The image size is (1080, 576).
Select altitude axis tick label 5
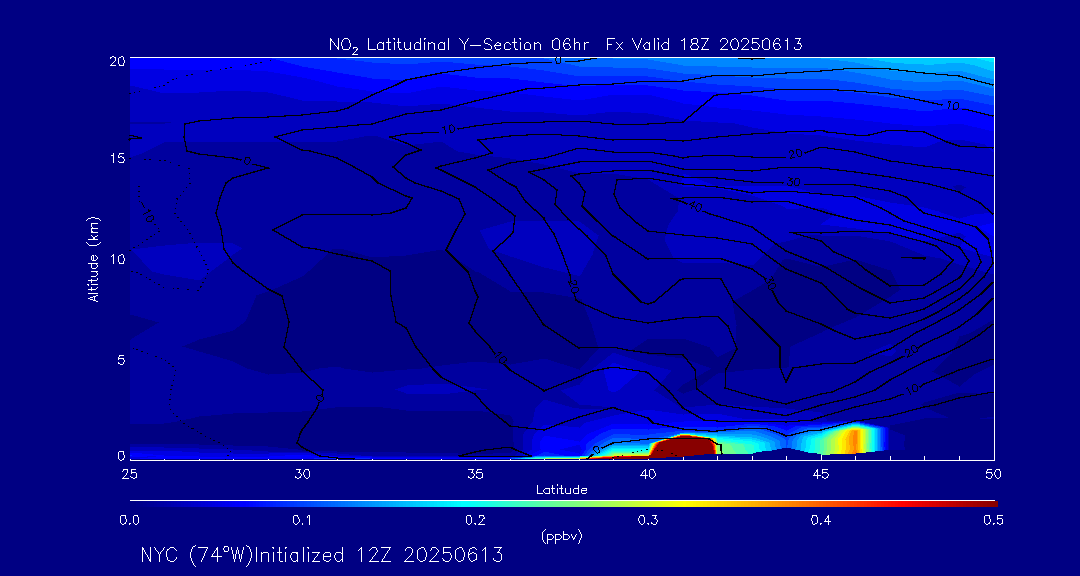[x=120, y=360]
